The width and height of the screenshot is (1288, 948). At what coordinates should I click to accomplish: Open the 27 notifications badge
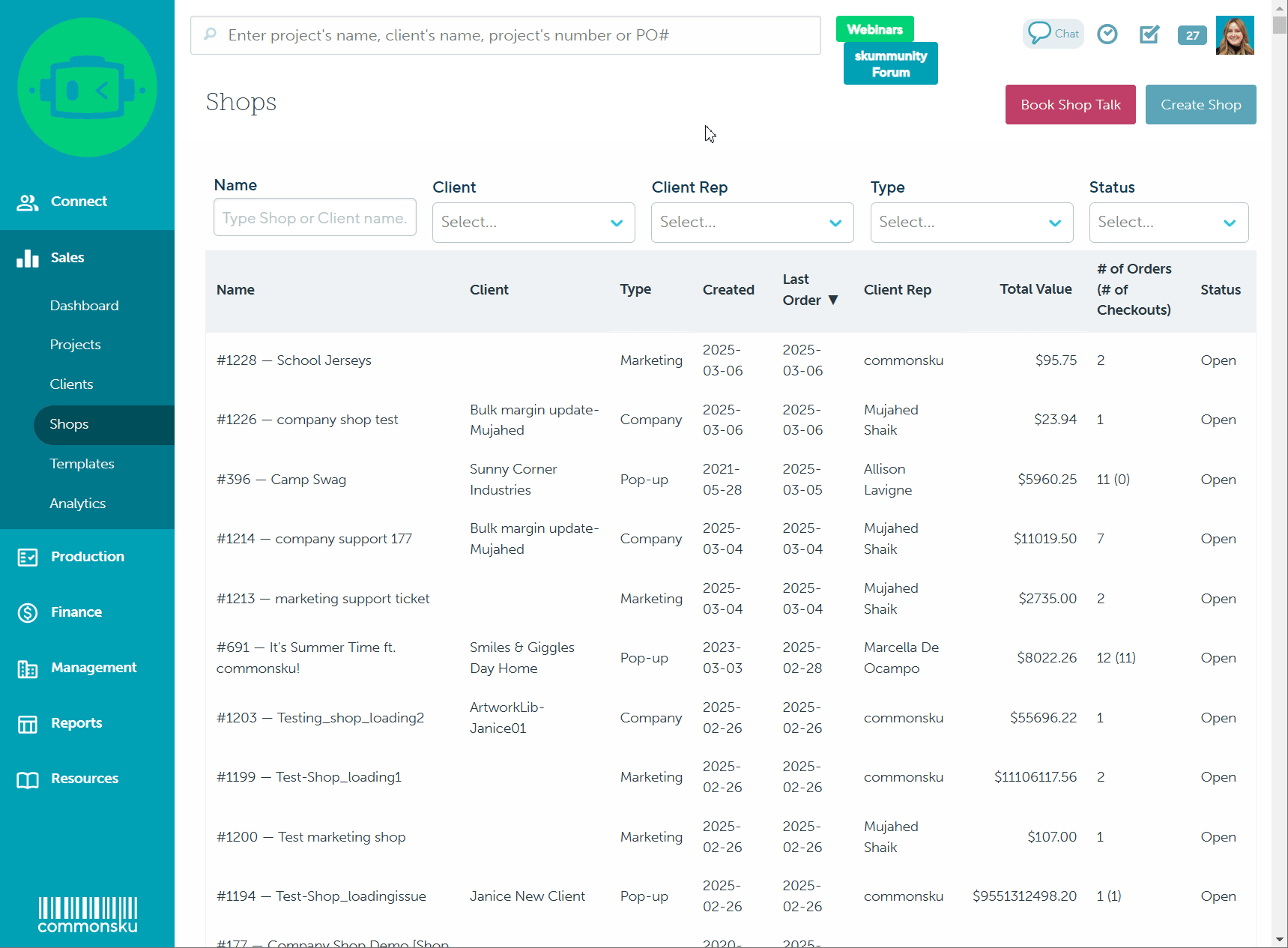(1191, 35)
